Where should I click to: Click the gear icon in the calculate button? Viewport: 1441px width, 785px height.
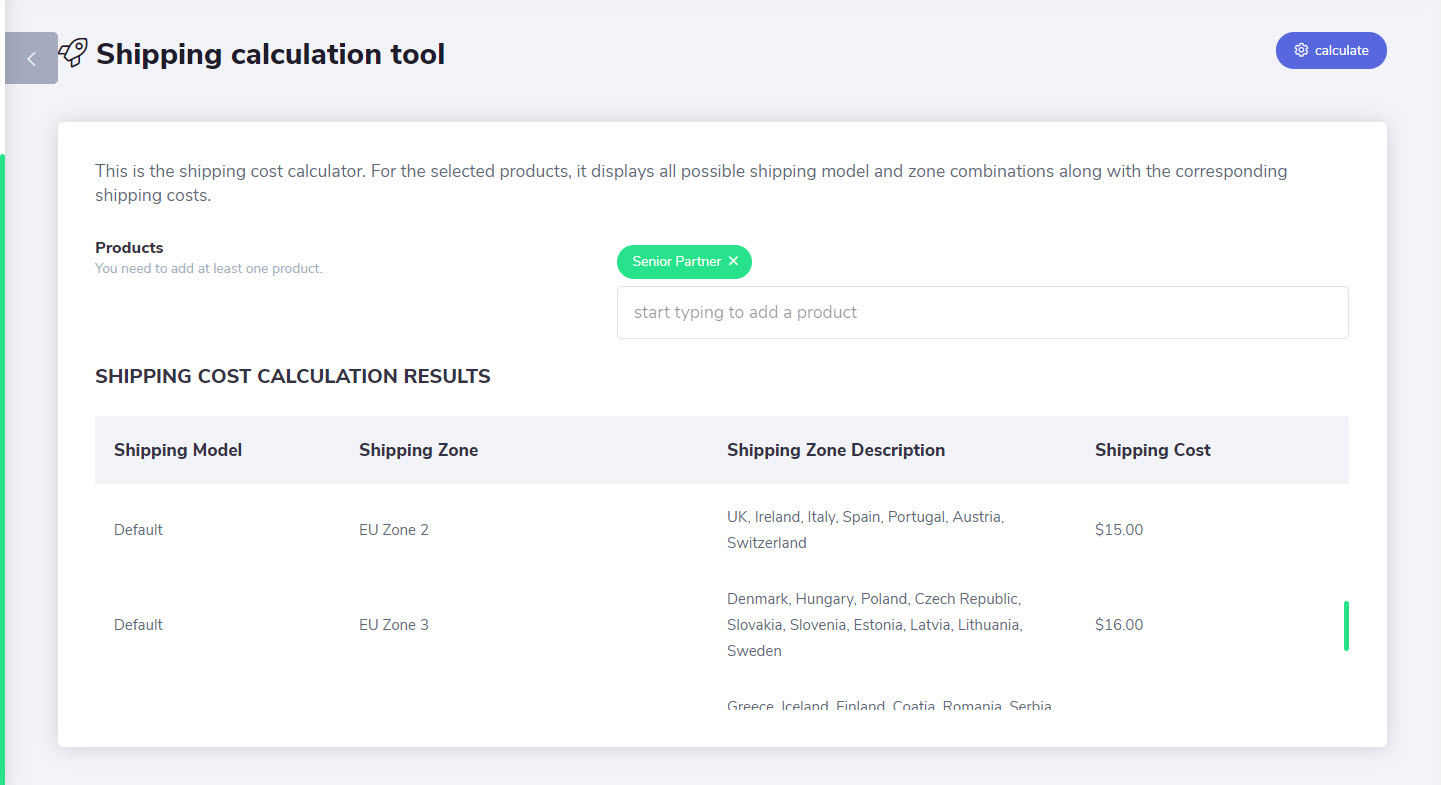(1301, 50)
